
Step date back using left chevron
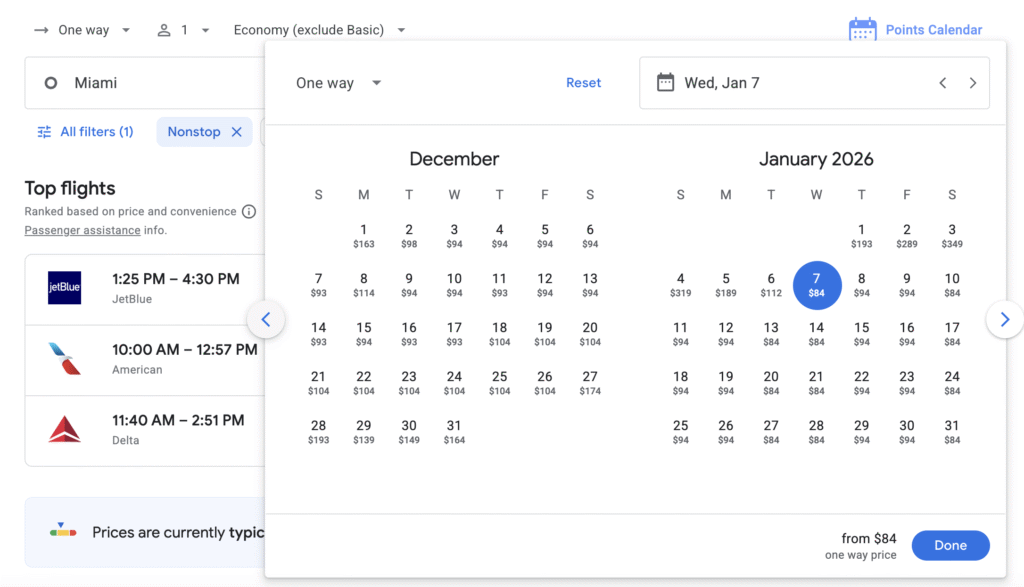click(942, 83)
